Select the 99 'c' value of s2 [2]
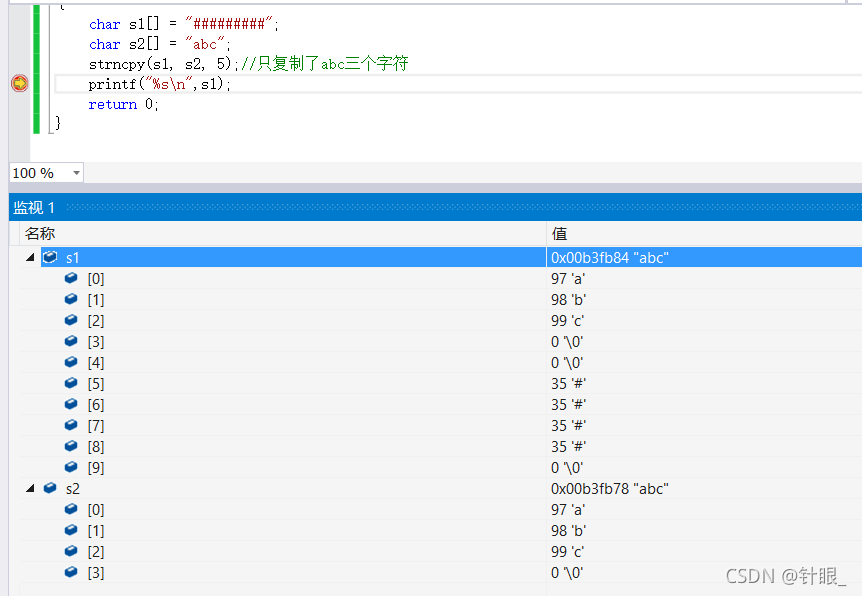 [x=567, y=551]
